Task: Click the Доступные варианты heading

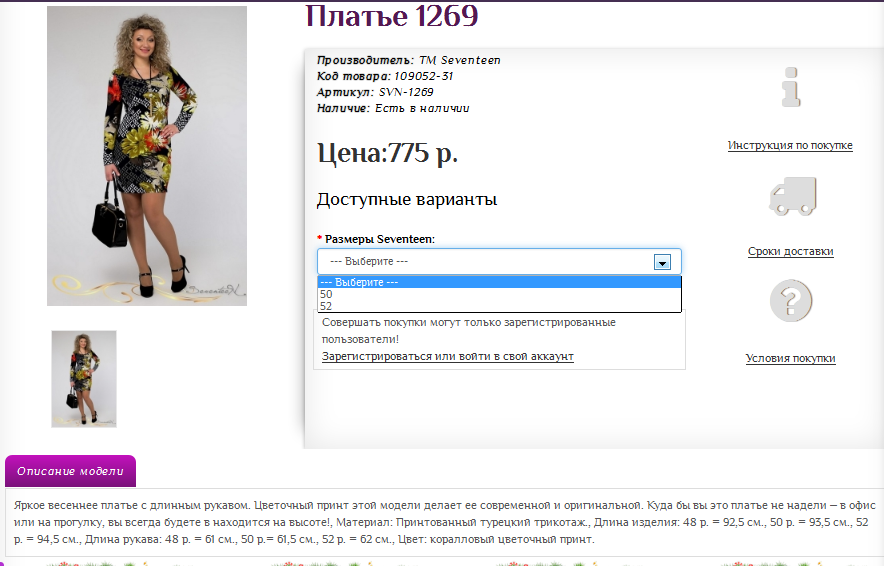Action: click(406, 200)
